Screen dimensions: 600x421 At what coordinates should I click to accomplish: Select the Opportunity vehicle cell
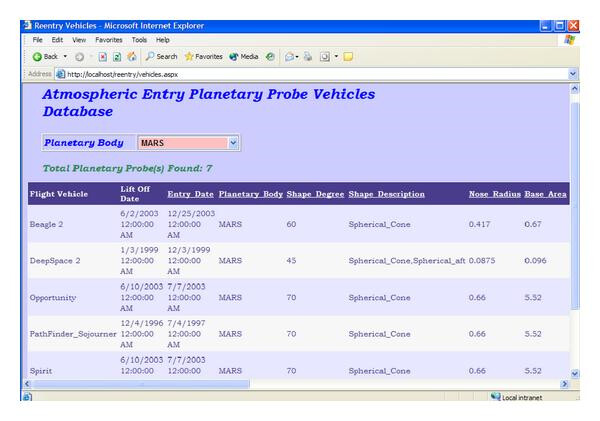[53, 297]
